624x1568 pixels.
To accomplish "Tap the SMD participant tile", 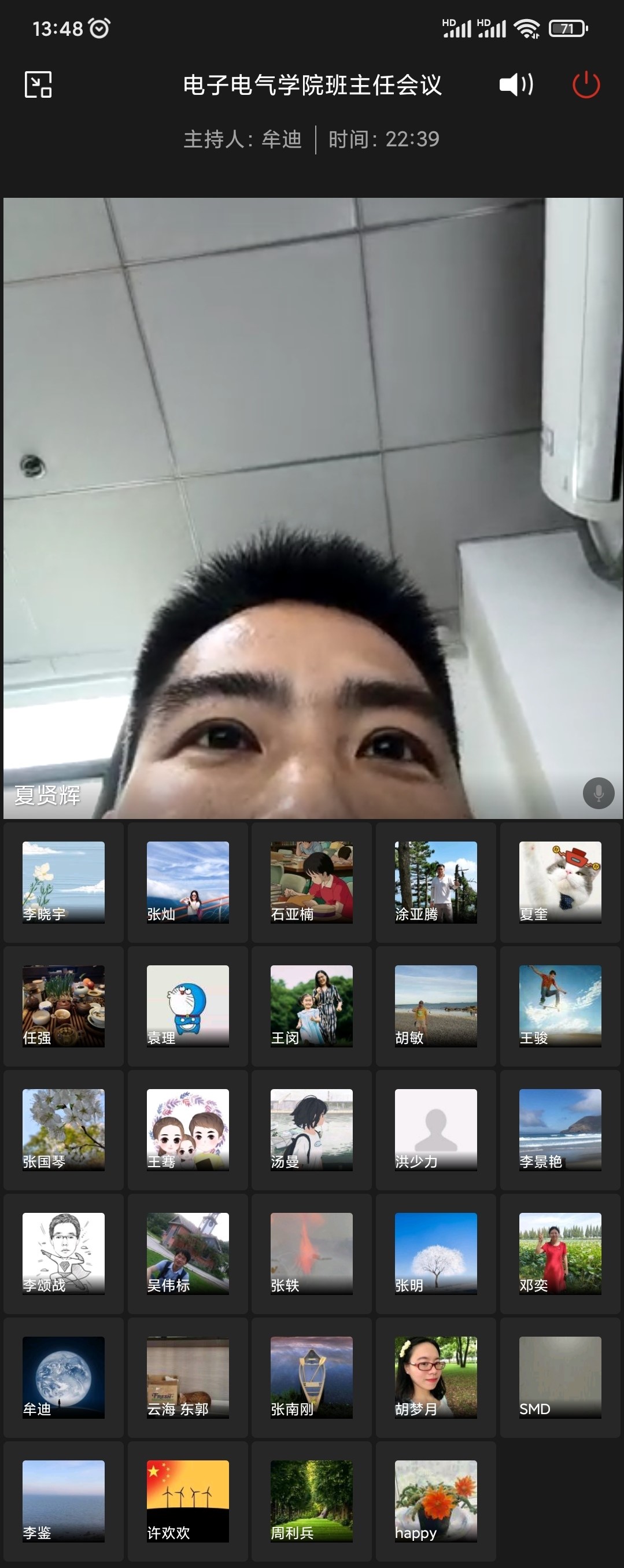I will pyautogui.click(x=559, y=1377).
